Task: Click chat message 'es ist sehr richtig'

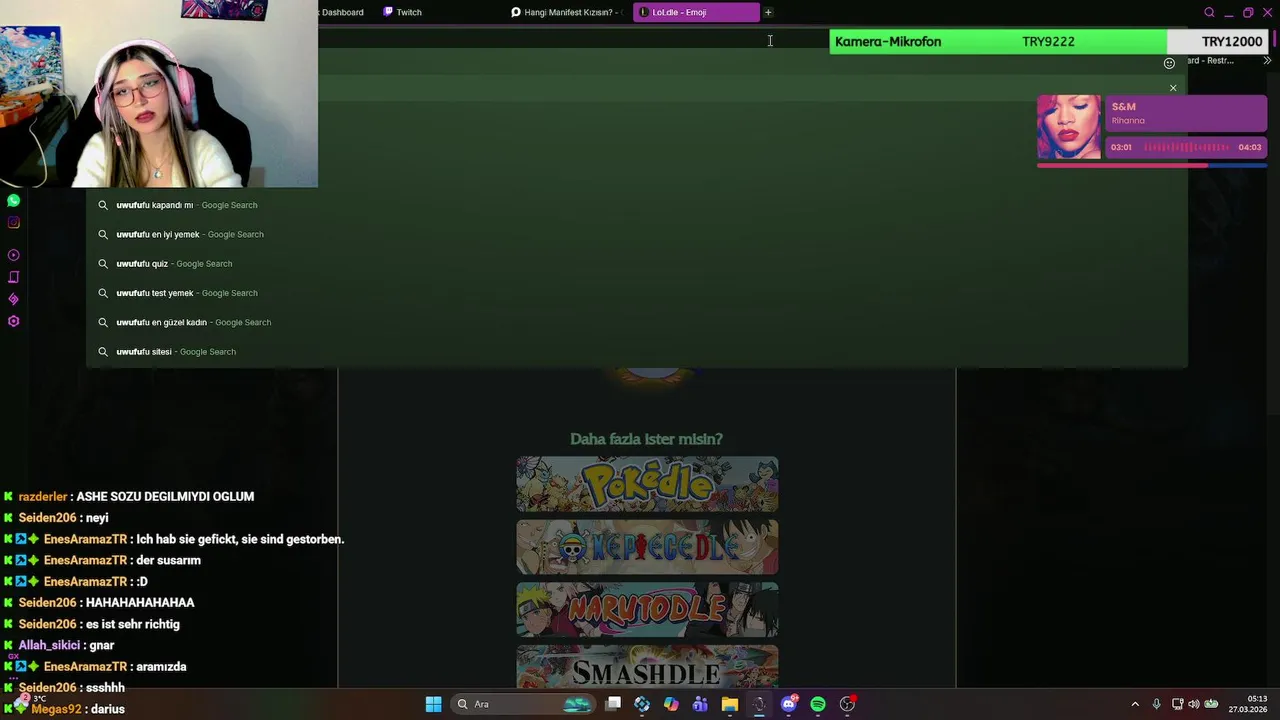Action: coord(133,624)
